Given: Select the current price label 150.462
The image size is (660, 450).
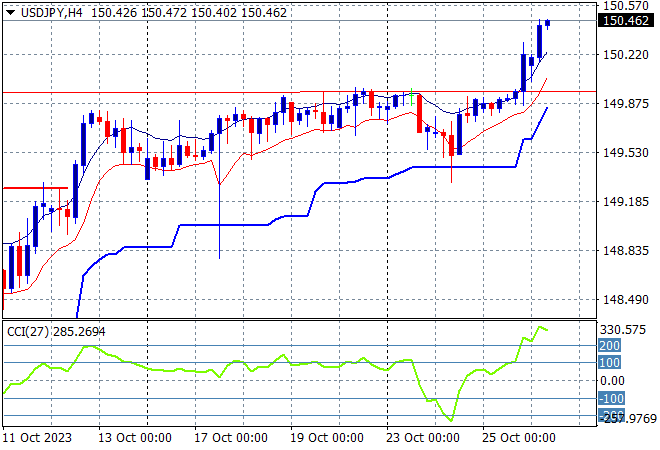Looking at the screenshot, I should [x=626, y=20].
